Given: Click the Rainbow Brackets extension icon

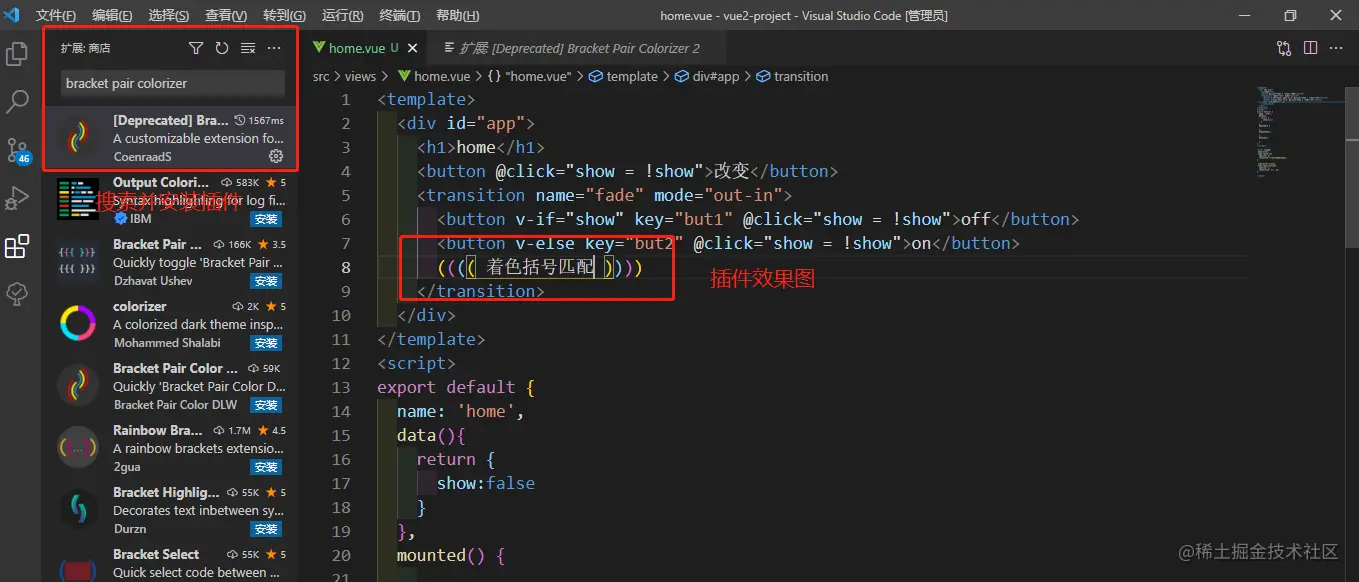Looking at the screenshot, I should tap(77, 448).
